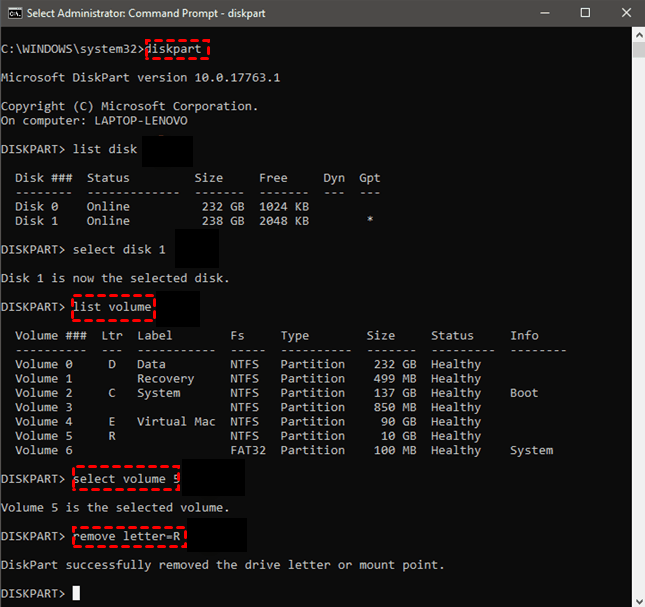This screenshot has height=607, width=645.
Task: Click the window title text 'Select Administrator: Command Prompt - diskpart'
Action: [x=146, y=14]
